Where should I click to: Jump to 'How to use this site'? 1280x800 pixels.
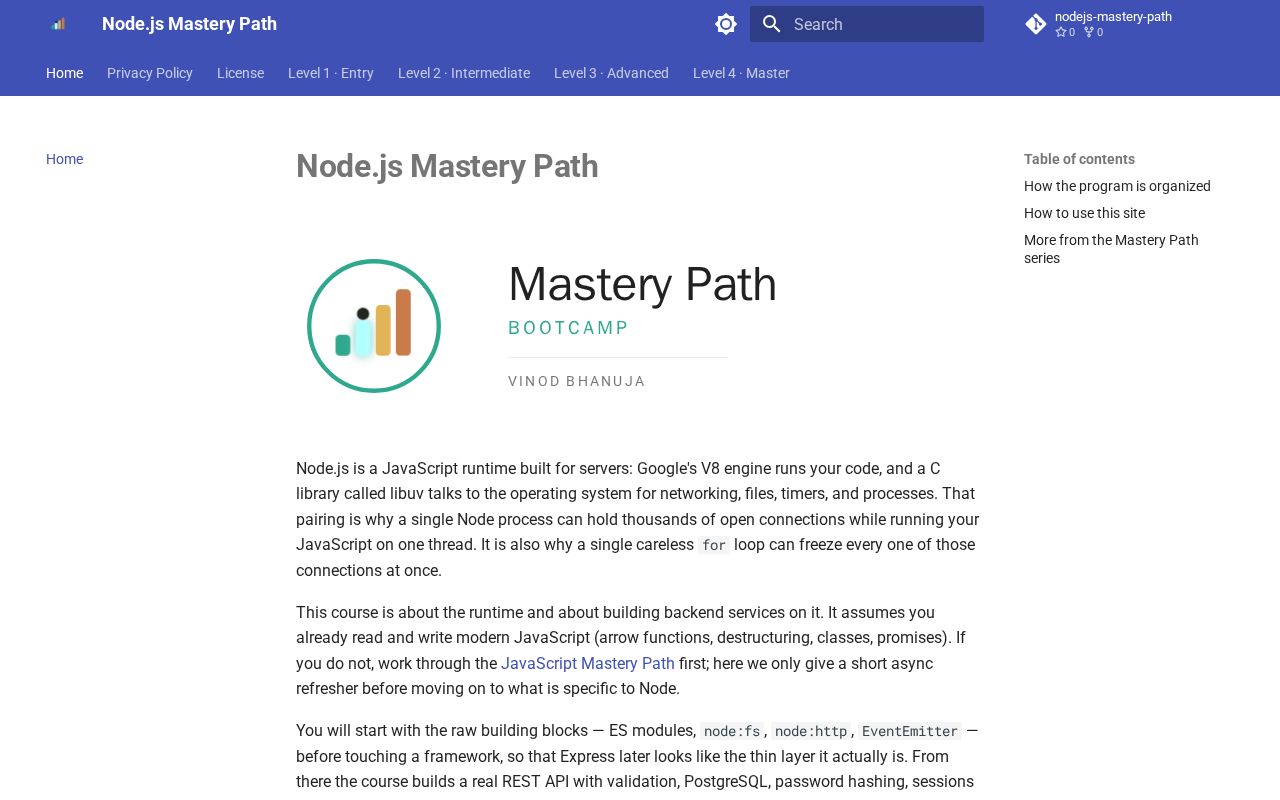click(x=1084, y=213)
